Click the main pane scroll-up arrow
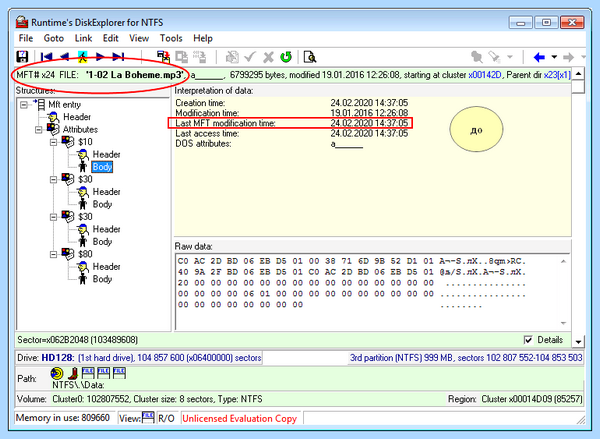This screenshot has height=439, width=600. 578,73
